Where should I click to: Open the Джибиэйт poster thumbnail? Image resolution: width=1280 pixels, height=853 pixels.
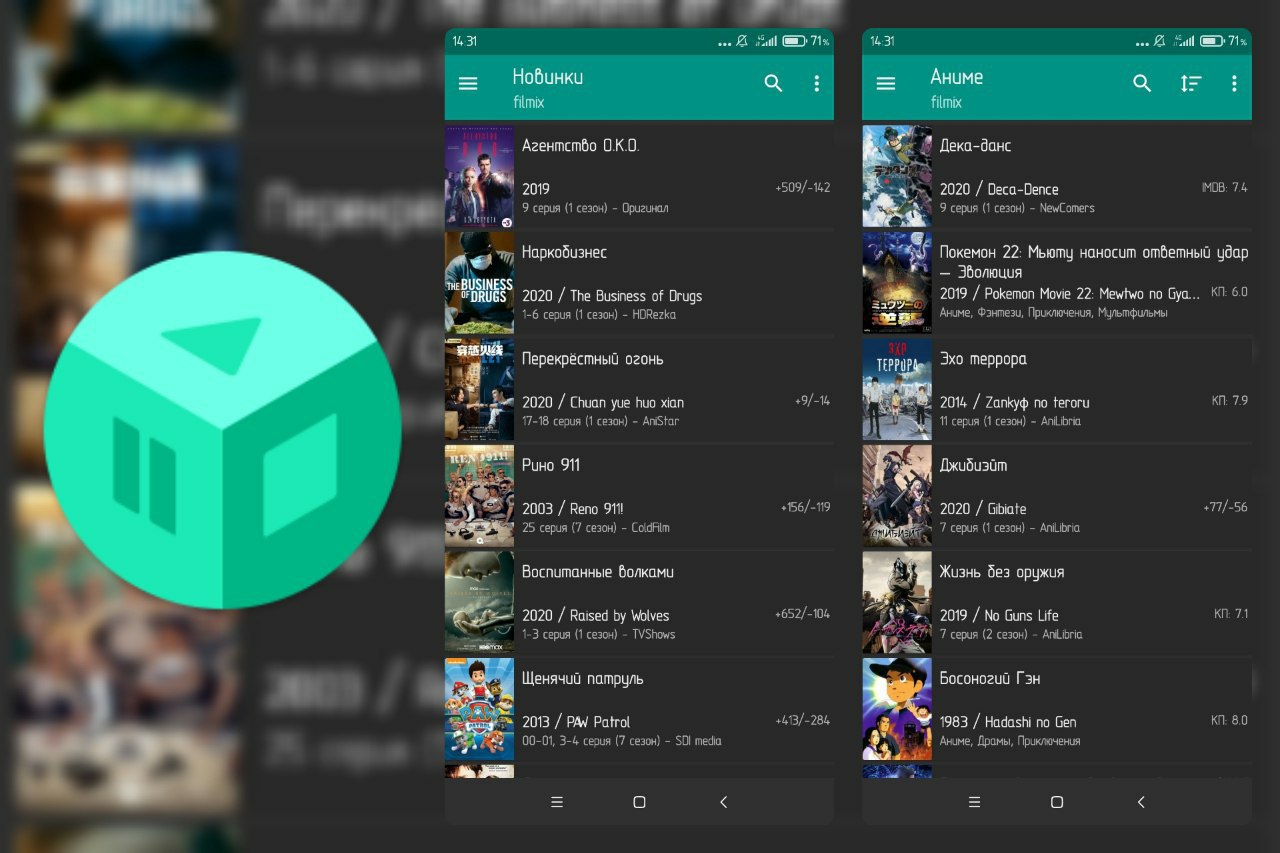pyautogui.click(x=897, y=496)
